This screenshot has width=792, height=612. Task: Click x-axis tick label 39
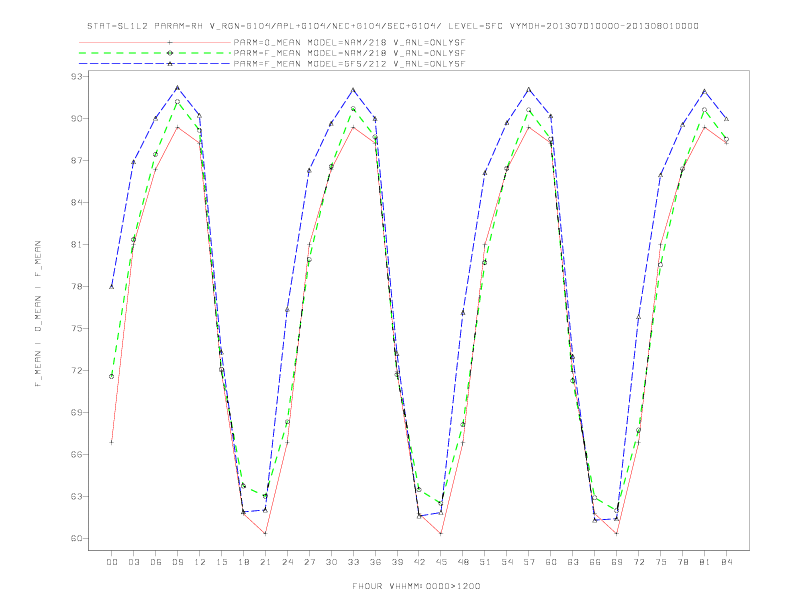[x=397, y=562]
